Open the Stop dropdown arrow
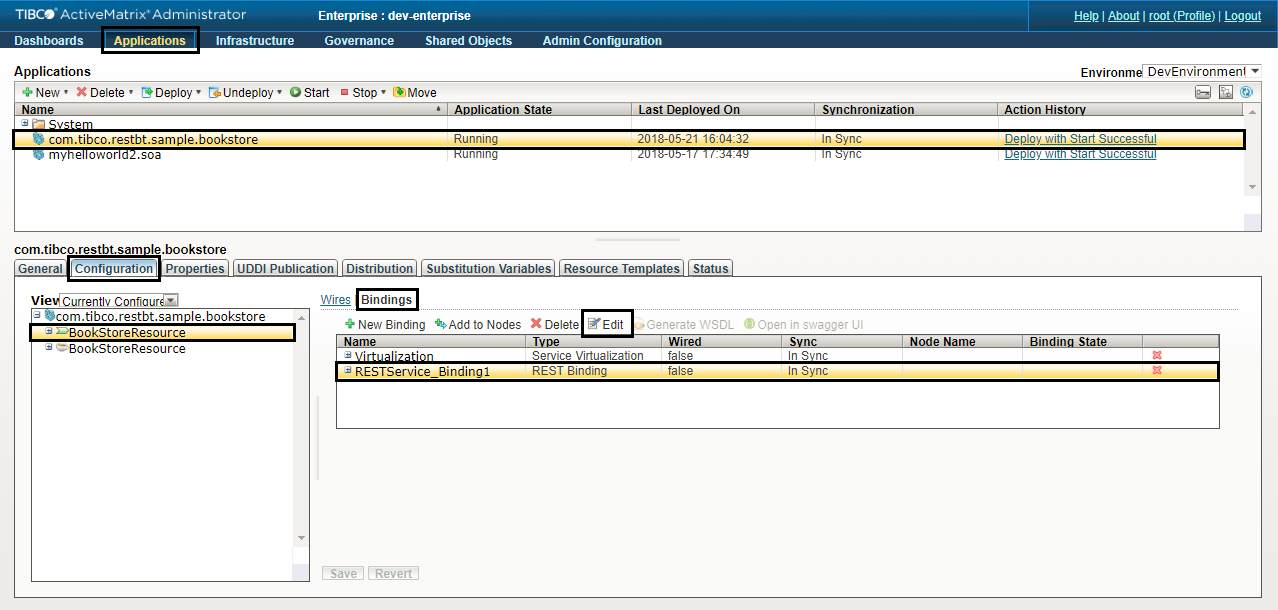1278x610 pixels. click(383, 92)
